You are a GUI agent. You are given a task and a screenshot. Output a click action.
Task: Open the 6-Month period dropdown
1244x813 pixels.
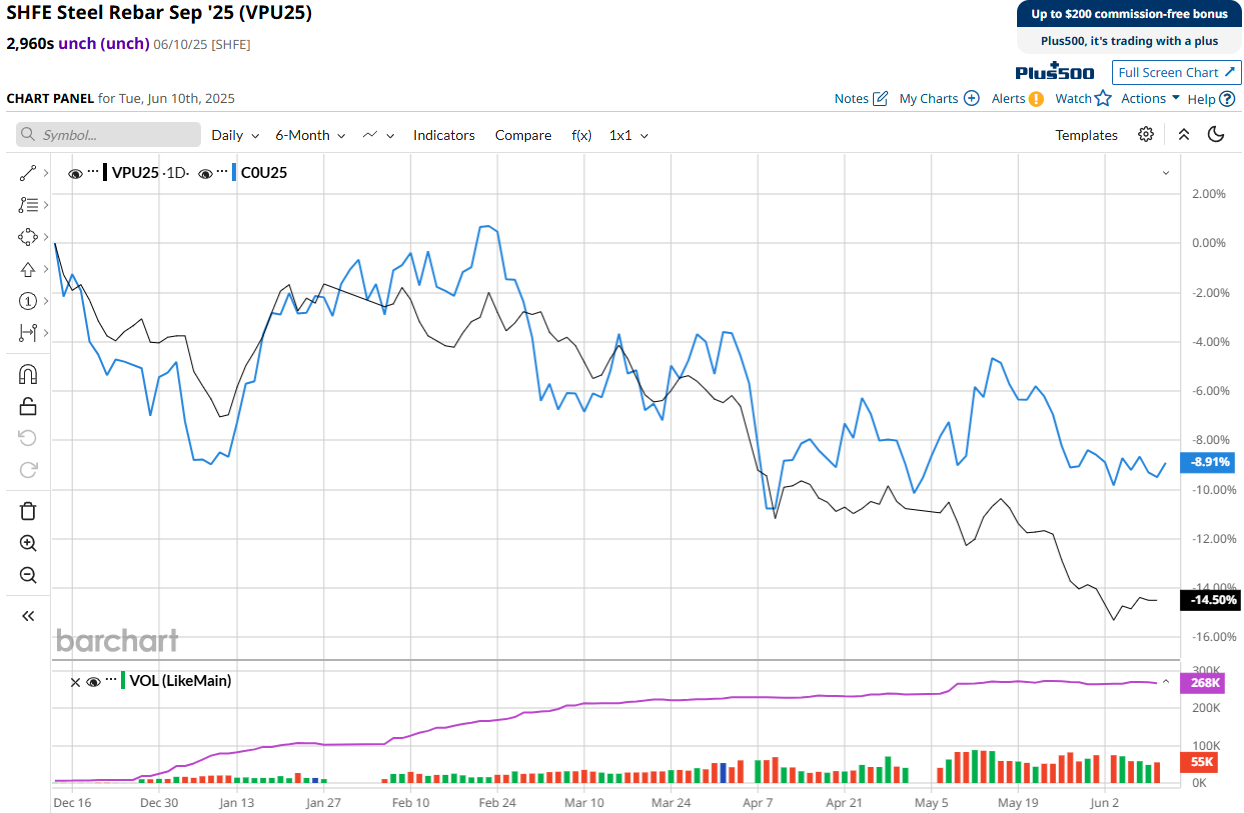310,135
